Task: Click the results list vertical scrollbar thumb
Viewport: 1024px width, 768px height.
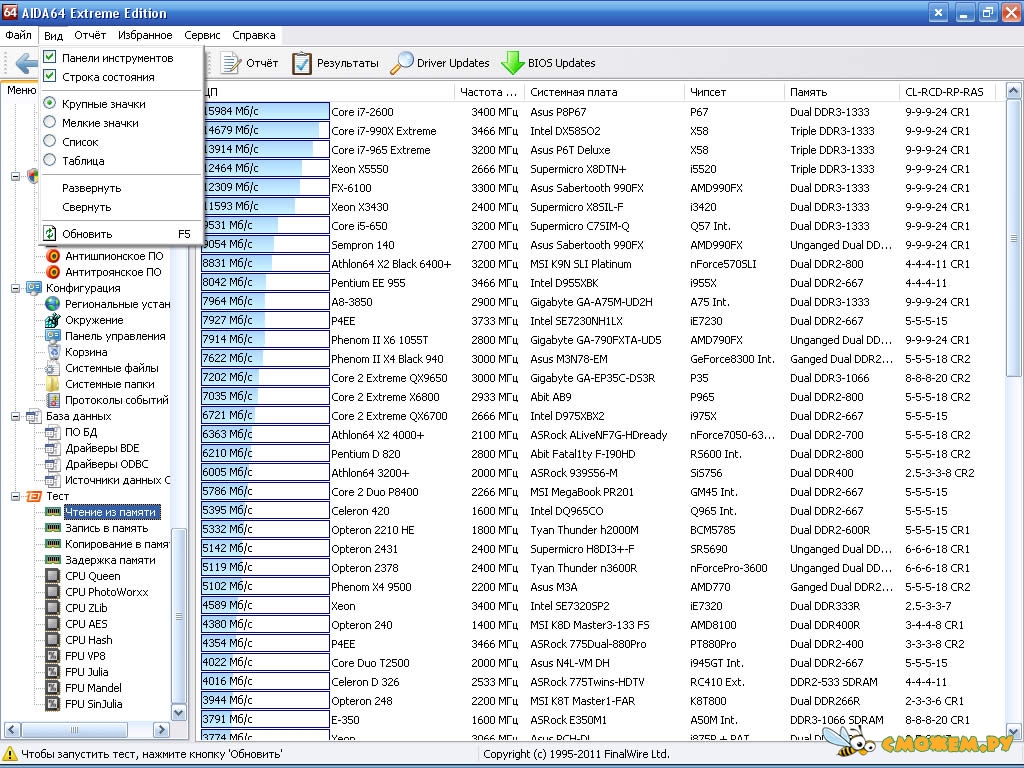Action: (1014, 238)
